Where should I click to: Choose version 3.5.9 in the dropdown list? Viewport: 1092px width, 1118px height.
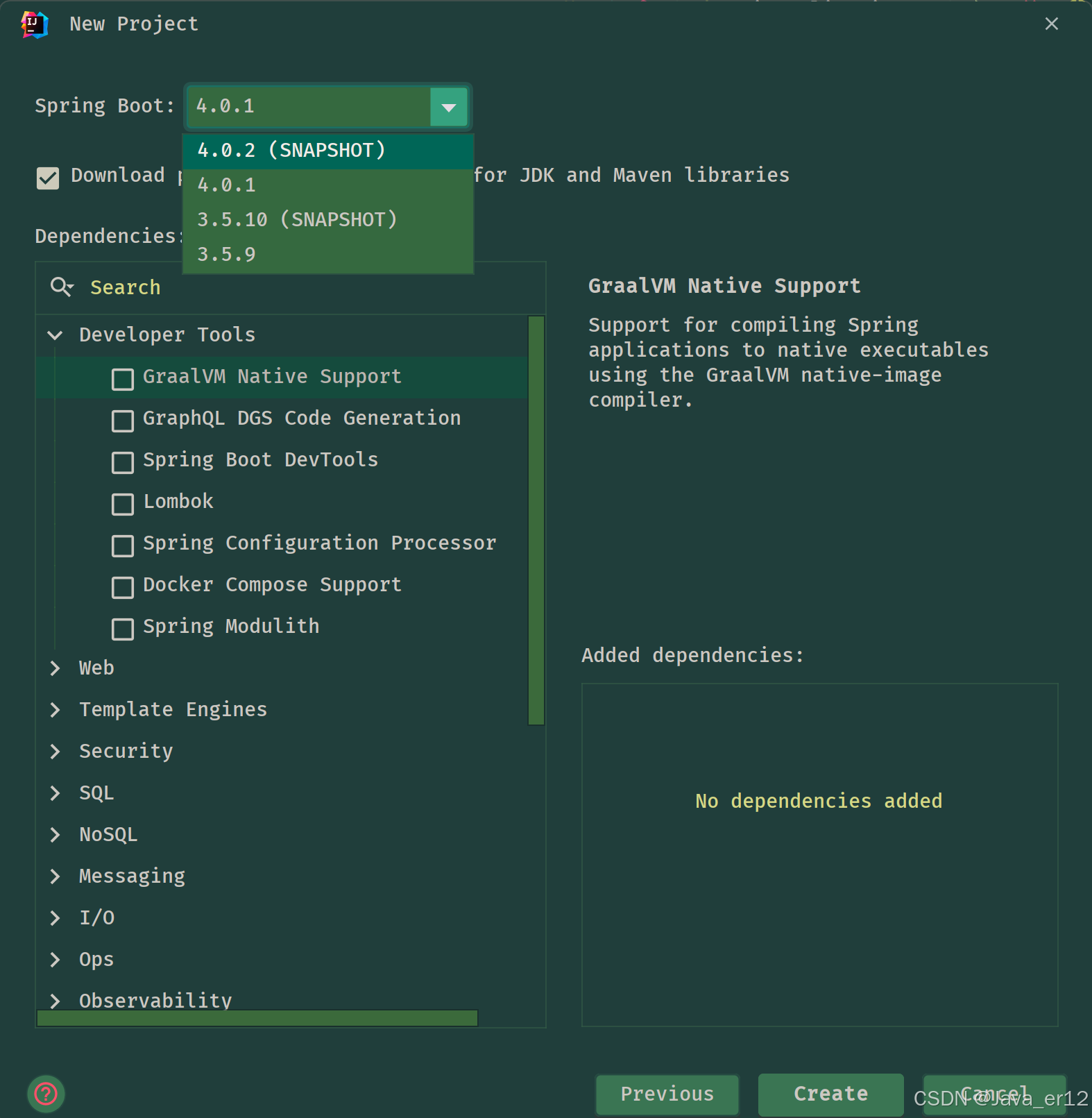click(x=227, y=255)
